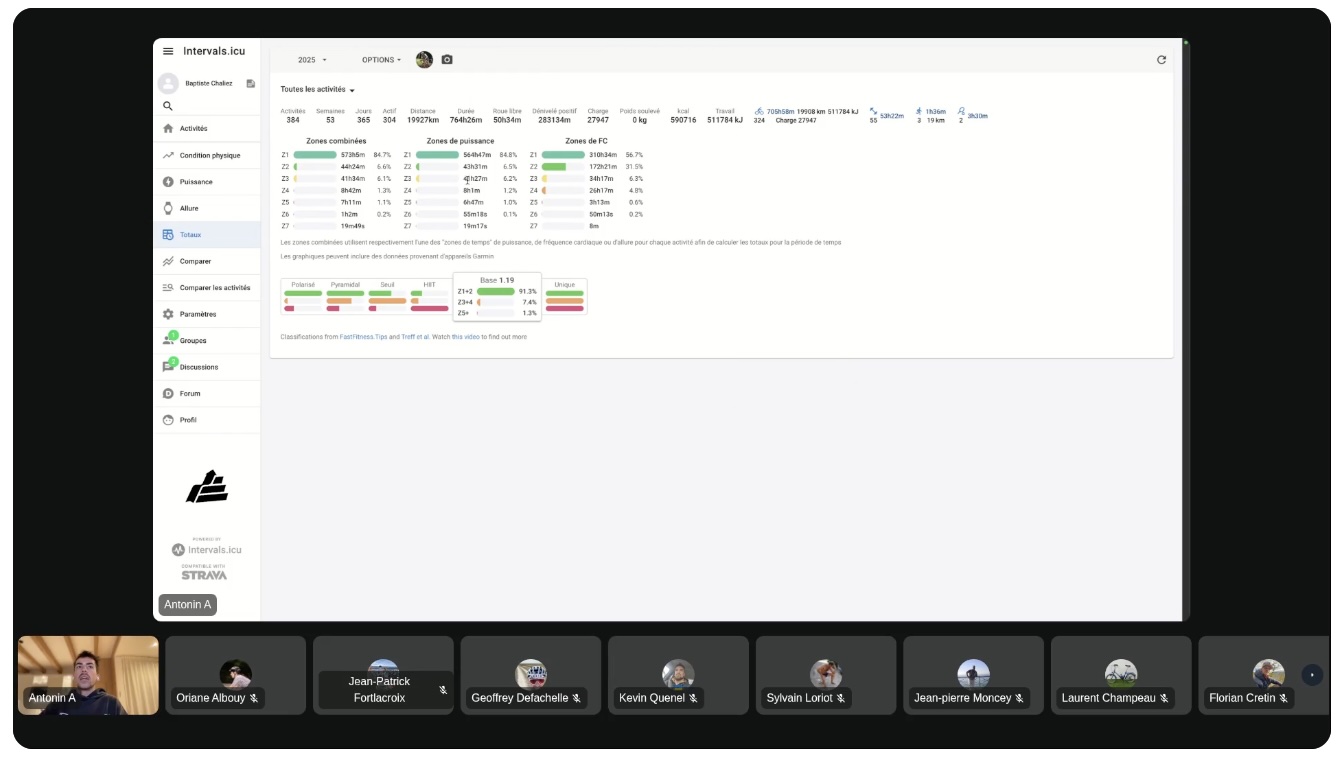The image size is (1340, 758).
Task: Click the notes icon beside Baptiste Chaliez
Action: (x=250, y=84)
